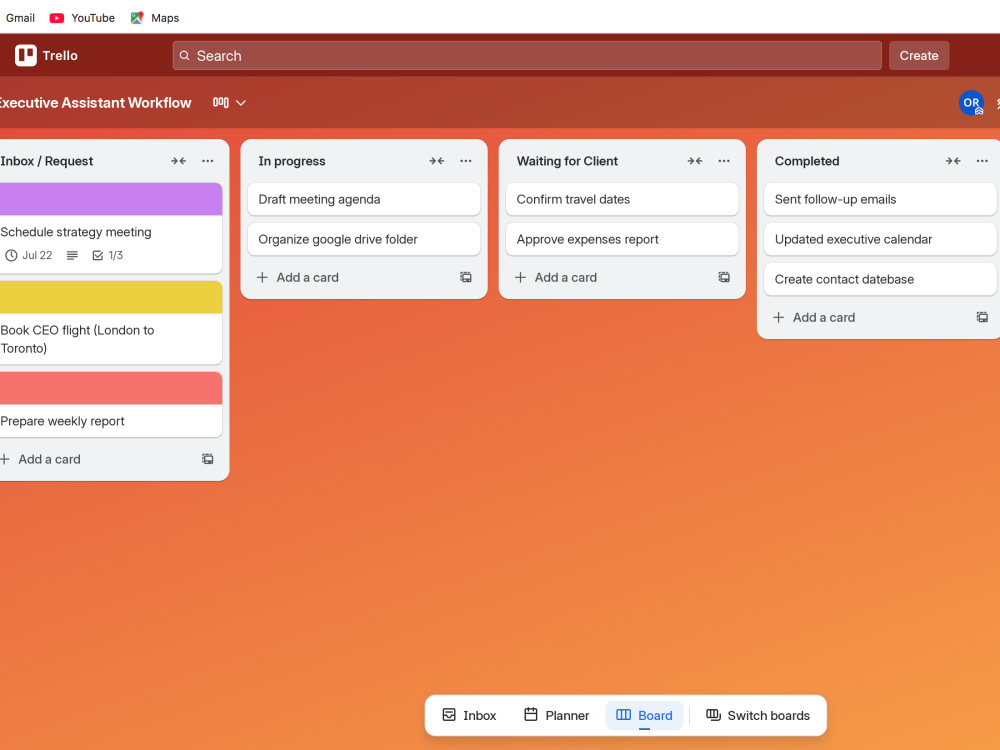Click the Create button
The image size is (1000, 750).
point(918,55)
